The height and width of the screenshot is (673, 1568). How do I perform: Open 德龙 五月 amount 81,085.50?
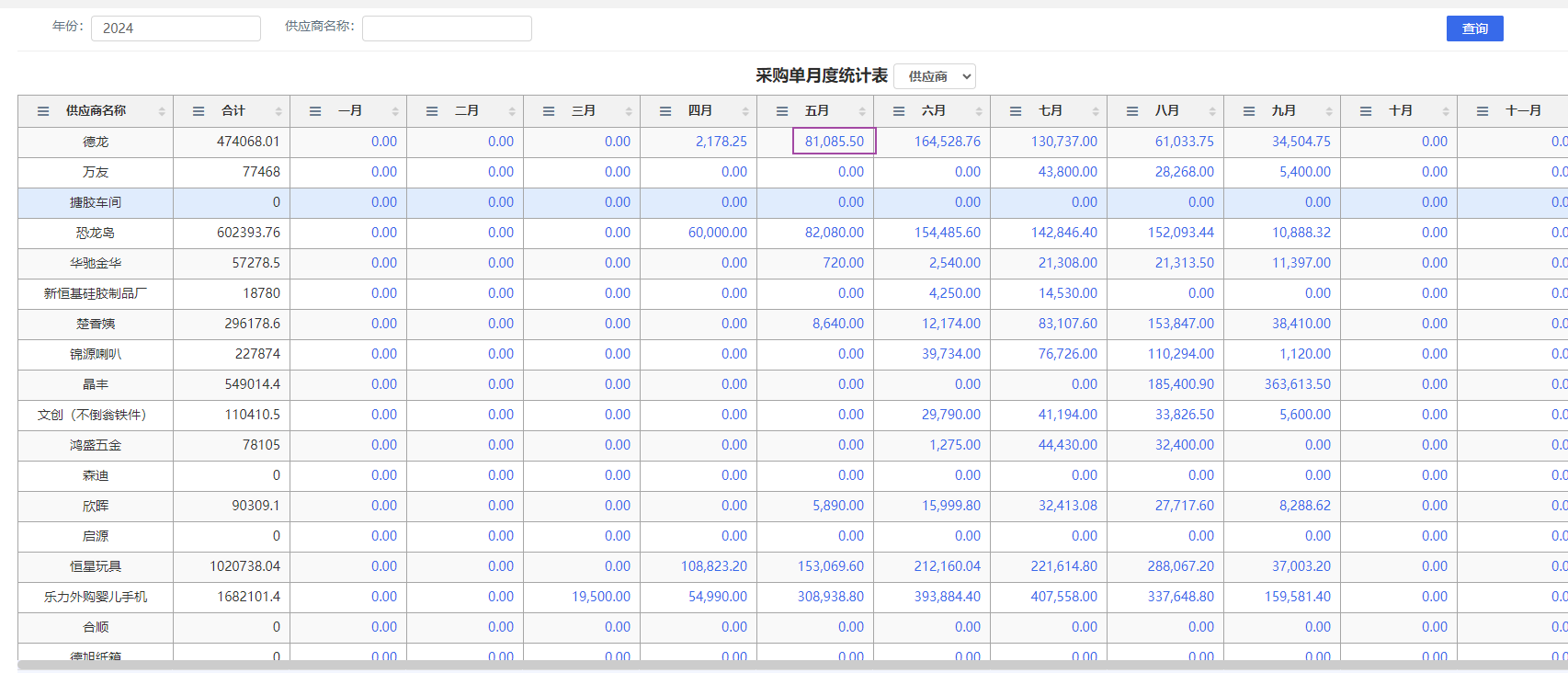835,142
